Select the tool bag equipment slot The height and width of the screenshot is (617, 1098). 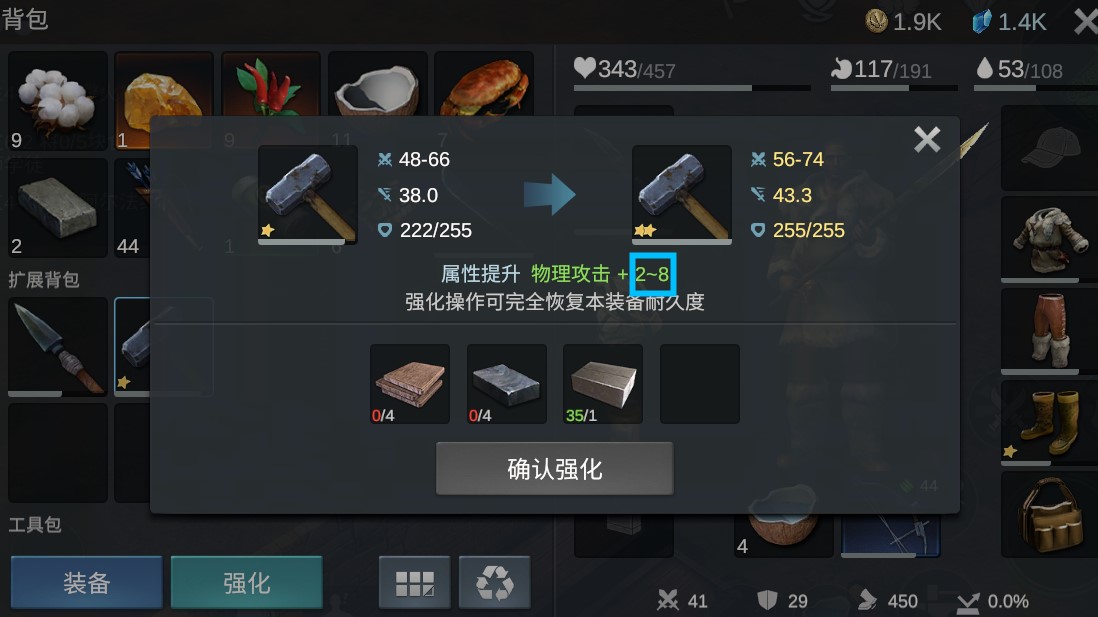(1049, 515)
